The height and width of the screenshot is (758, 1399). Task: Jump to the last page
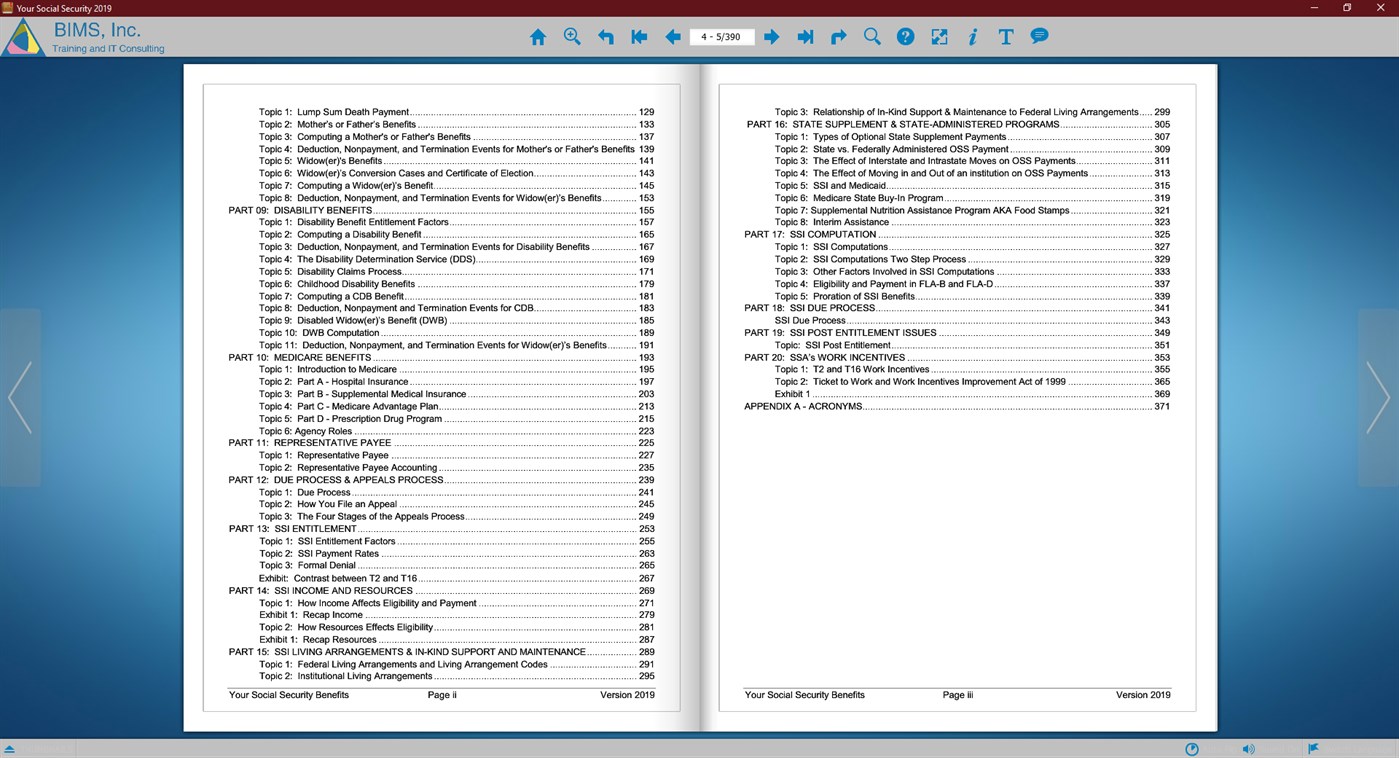pyautogui.click(x=805, y=37)
